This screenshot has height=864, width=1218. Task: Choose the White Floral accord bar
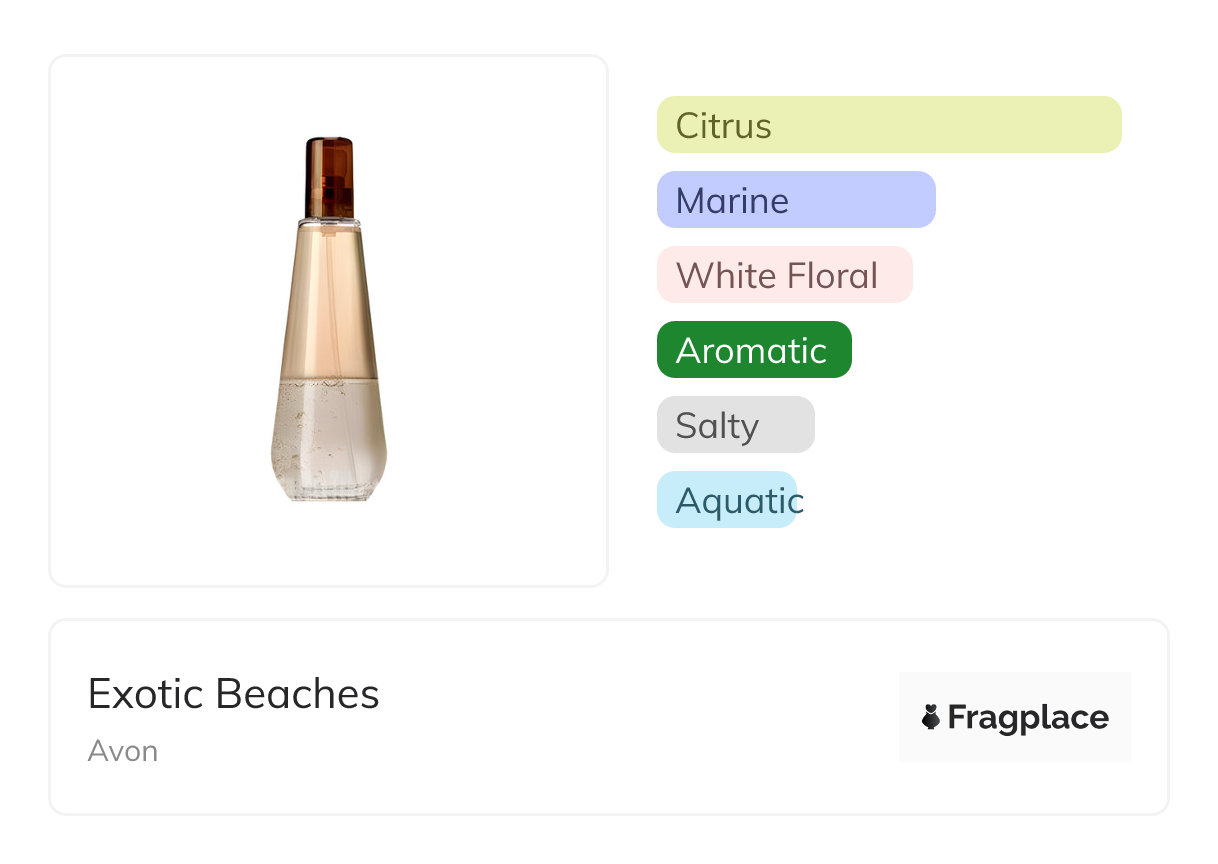pos(785,275)
